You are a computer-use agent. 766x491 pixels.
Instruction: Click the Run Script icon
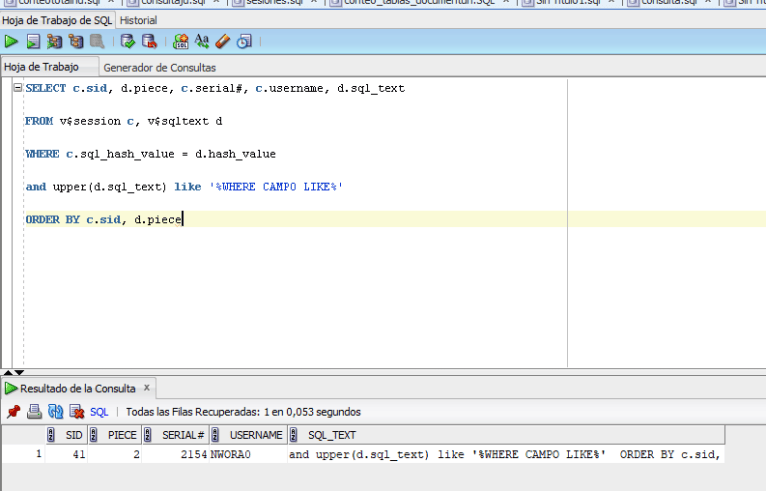(x=33, y=42)
